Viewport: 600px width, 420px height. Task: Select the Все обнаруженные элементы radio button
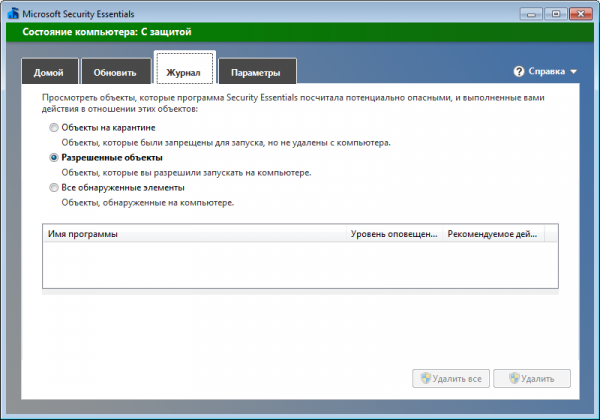[x=54, y=187]
